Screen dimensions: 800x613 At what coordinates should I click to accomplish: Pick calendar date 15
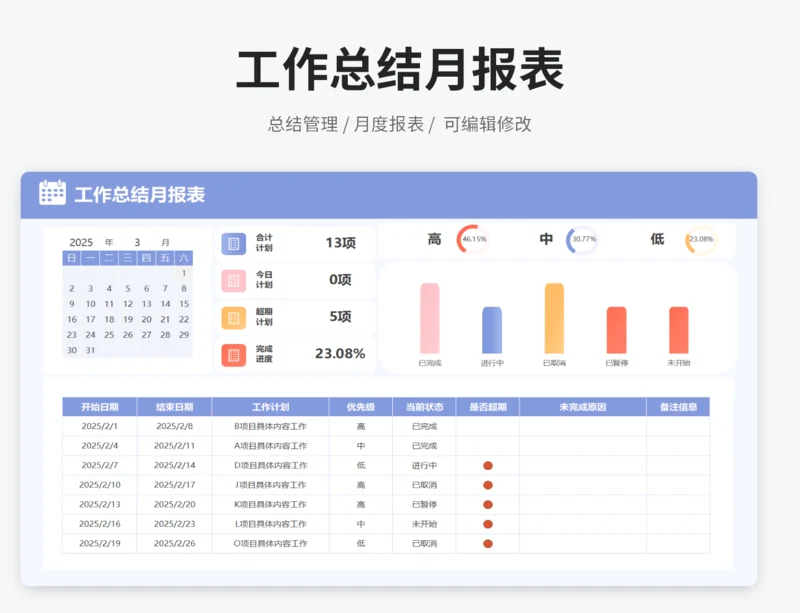click(x=184, y=304)
